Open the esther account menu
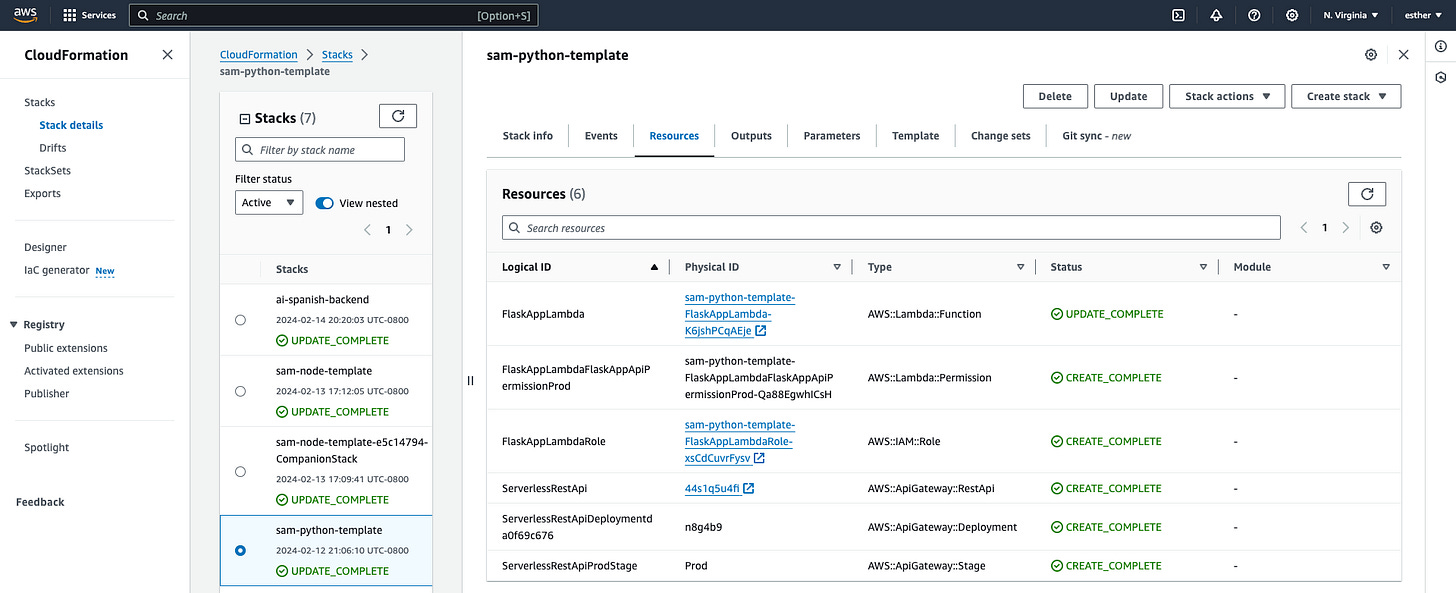Viewport: 1456px width, 593px height. point(1424,15)
